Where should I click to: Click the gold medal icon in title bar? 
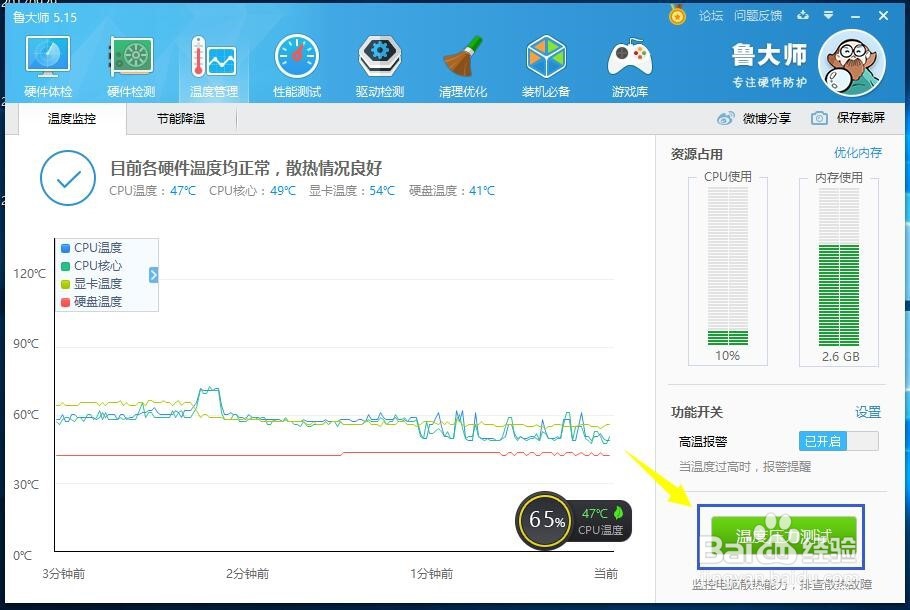point(677,15)
